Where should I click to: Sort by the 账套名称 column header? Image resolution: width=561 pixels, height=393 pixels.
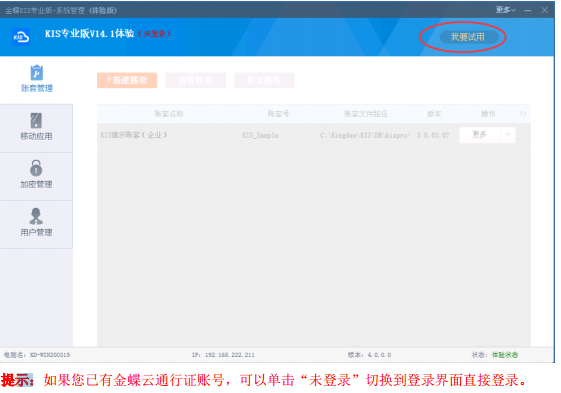pos(169,114)
